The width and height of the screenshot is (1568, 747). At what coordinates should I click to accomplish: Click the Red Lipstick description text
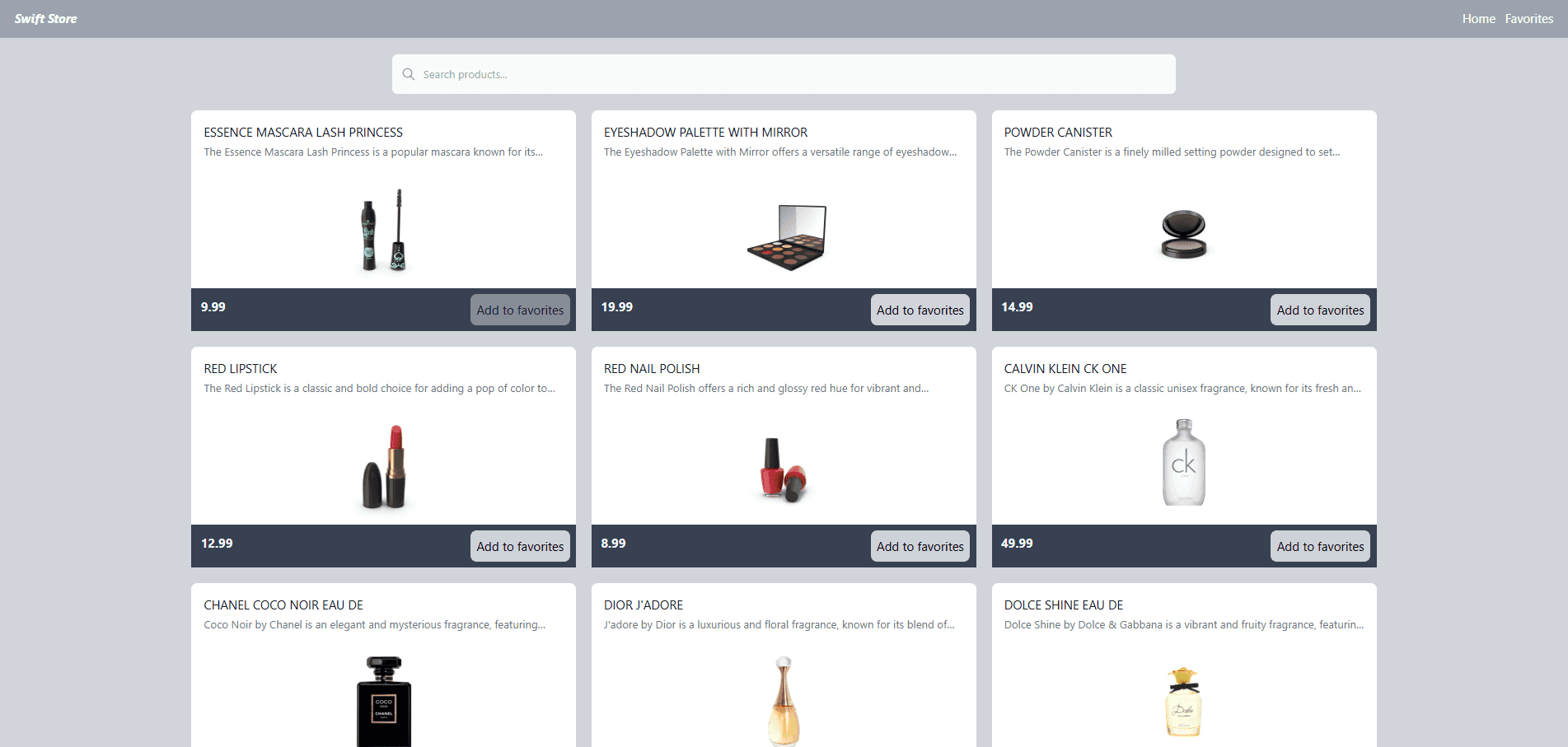click(380, 389)
